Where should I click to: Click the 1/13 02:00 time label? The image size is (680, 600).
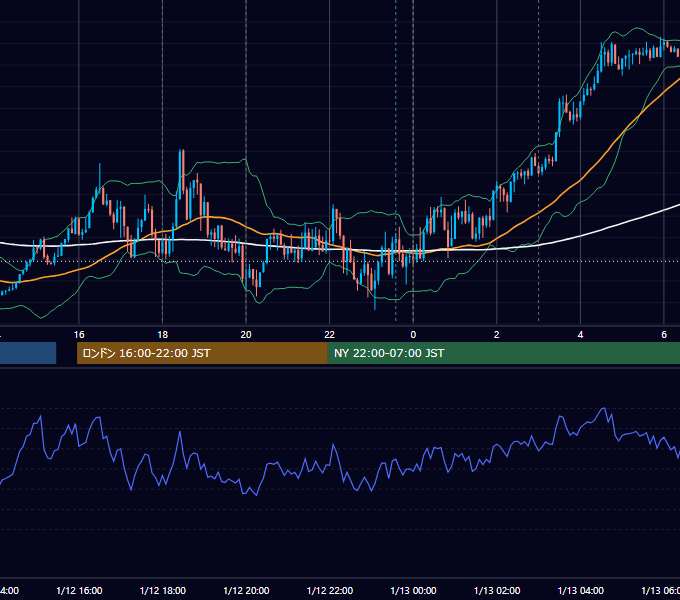(497, 591)
